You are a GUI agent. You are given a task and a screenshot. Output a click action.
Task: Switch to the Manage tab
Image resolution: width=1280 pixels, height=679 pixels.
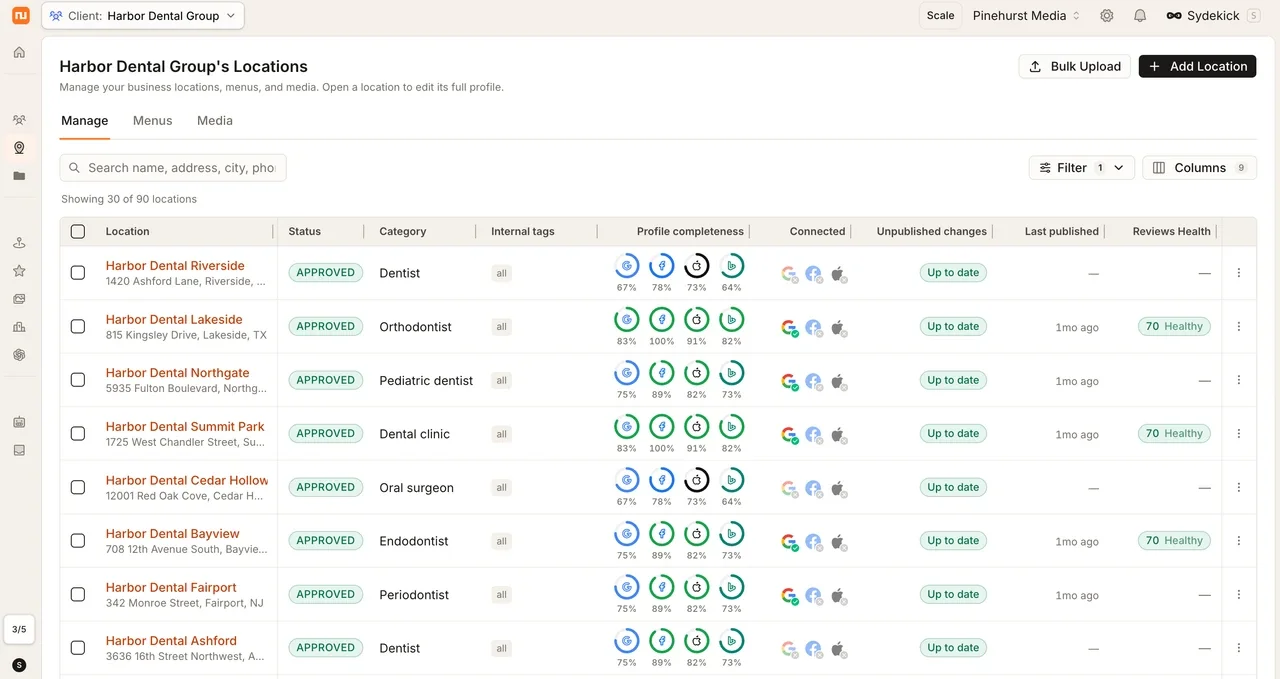[x=85, y=121]
